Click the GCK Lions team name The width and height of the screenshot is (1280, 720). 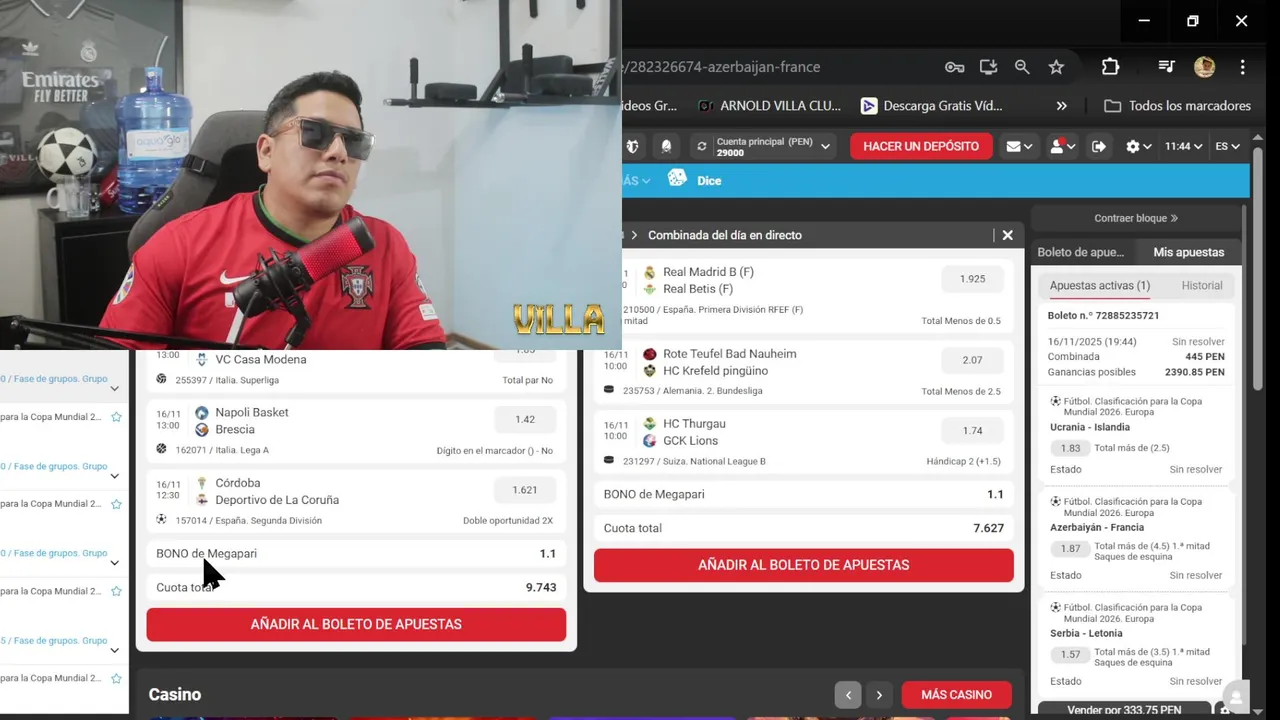tap(690, 441)
